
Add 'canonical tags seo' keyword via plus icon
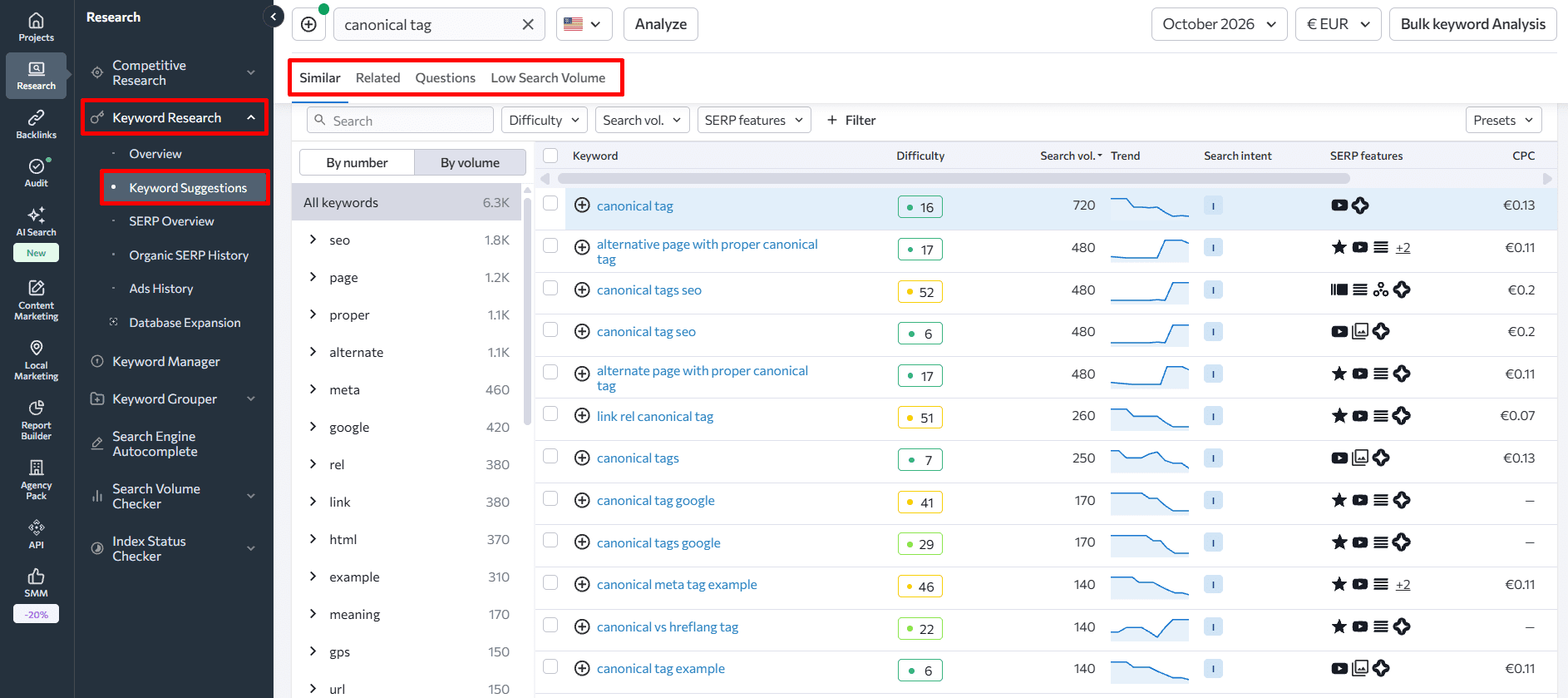tap(582, 290)
